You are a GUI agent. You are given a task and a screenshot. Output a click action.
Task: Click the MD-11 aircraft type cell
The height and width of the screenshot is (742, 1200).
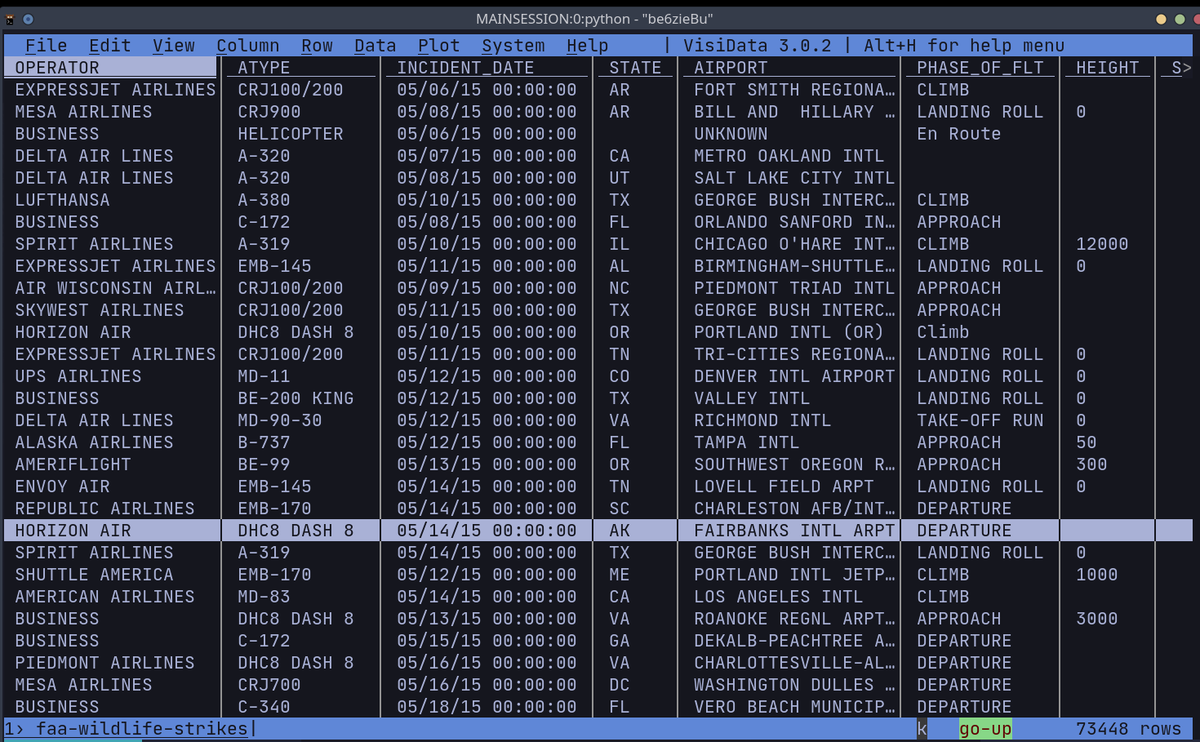tap(264, 375)
